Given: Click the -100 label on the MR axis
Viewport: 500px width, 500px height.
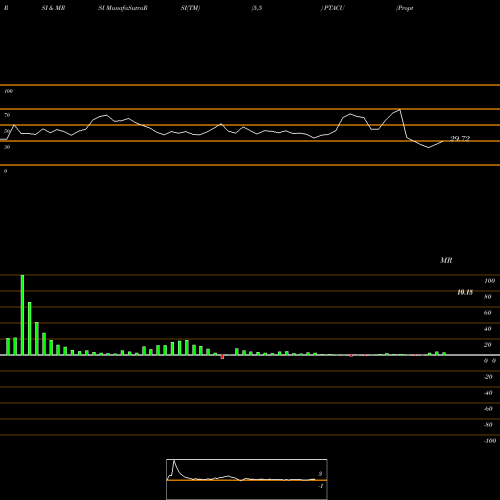Looking at the screenshot, I should coord(490,441).
